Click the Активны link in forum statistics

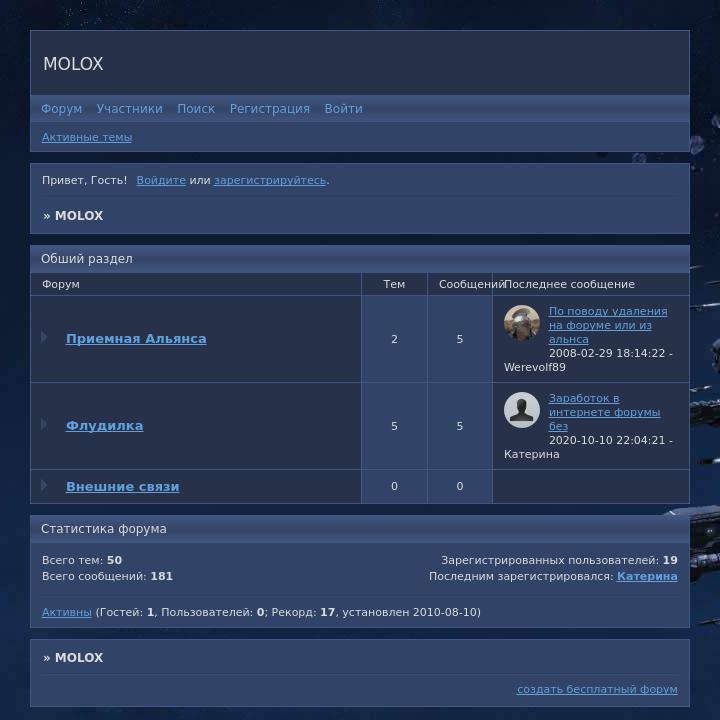click(x=67, y=612)
